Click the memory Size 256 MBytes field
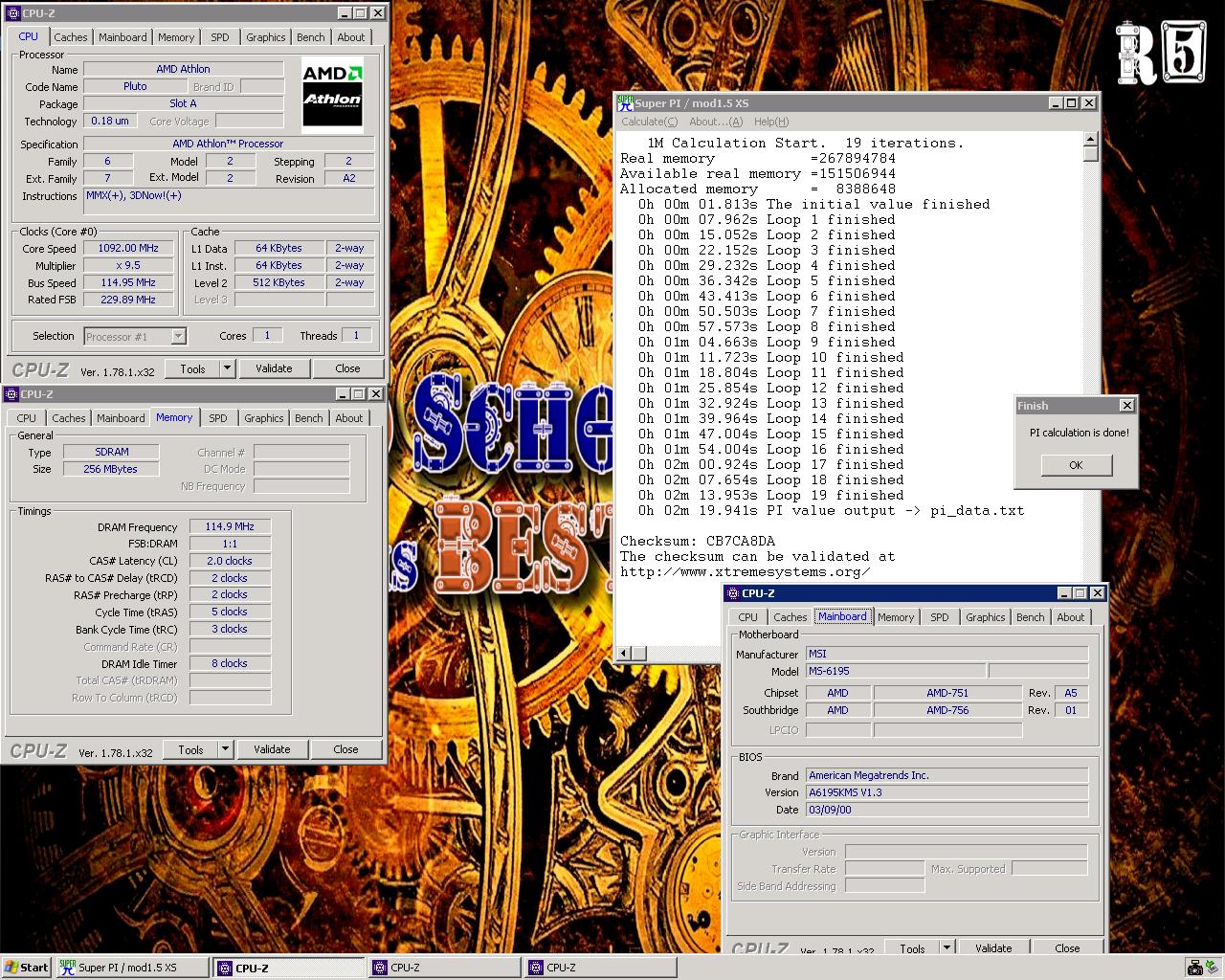The width and height of the screenshot is (1225, 980). 111,469
